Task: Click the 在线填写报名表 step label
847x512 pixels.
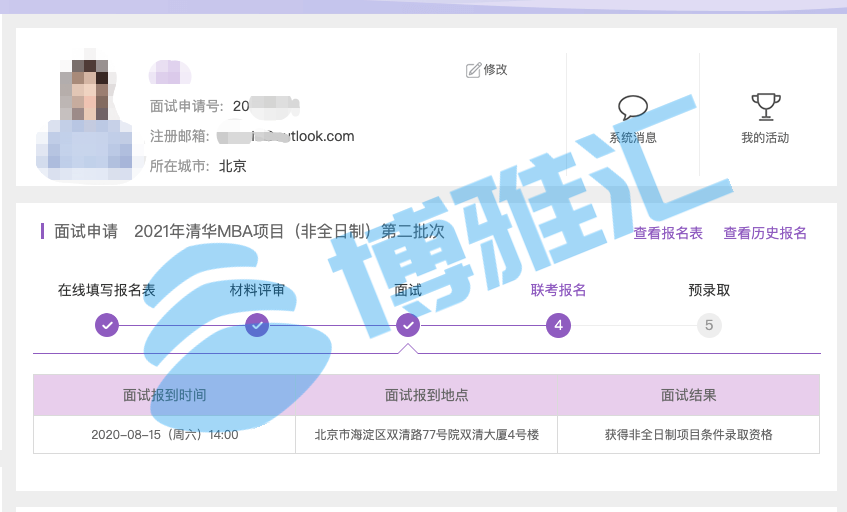Action: 107,290
